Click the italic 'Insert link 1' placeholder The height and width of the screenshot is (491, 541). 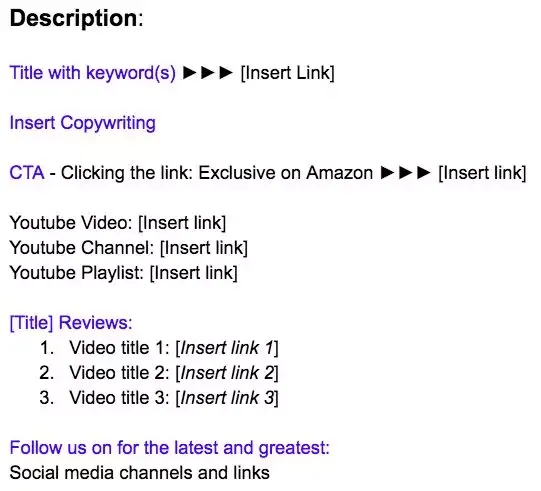click(x=227, y=348)
